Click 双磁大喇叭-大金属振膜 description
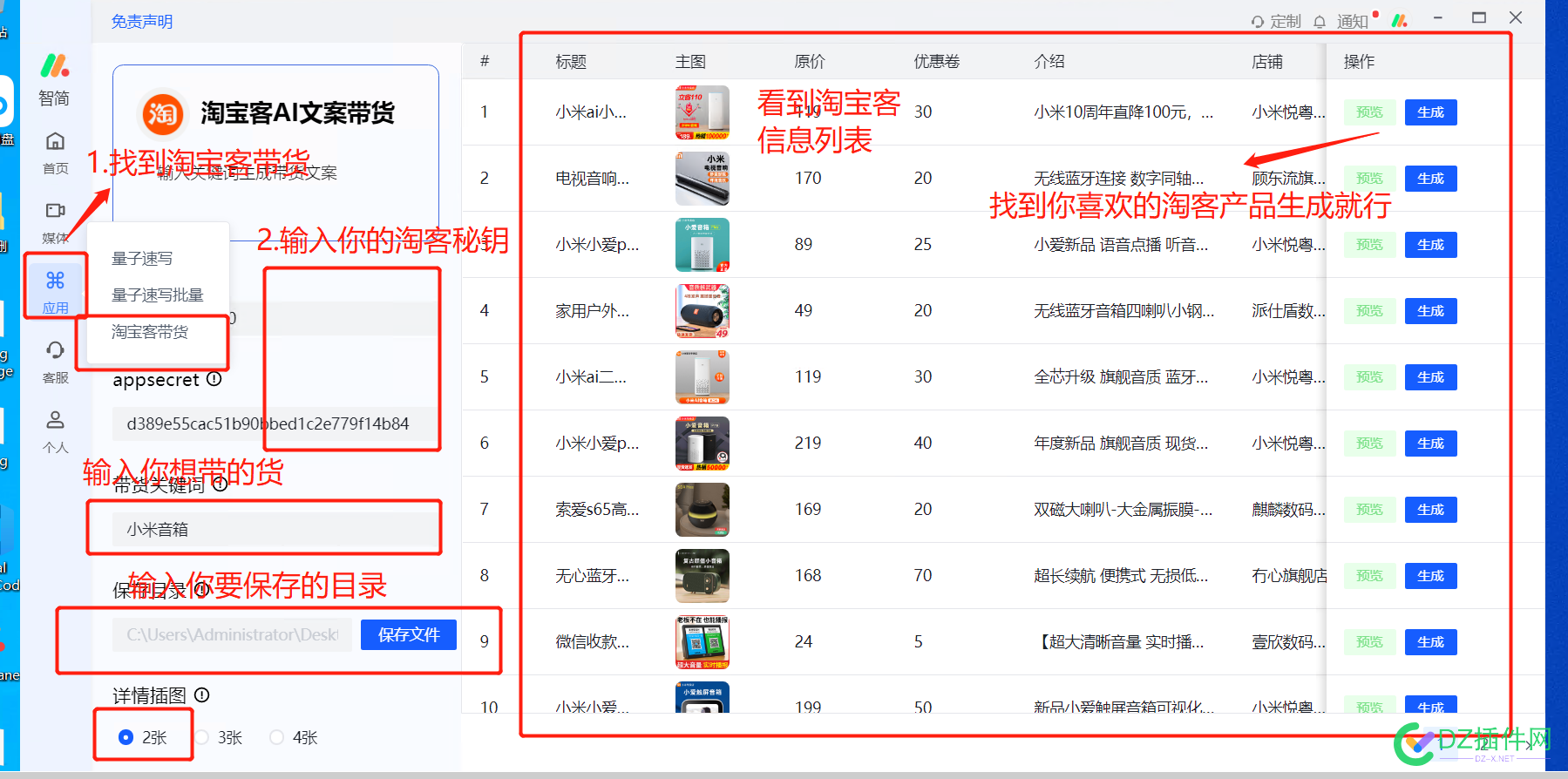The height and width of the screenshot is (779, 1568). [1123, 510]
